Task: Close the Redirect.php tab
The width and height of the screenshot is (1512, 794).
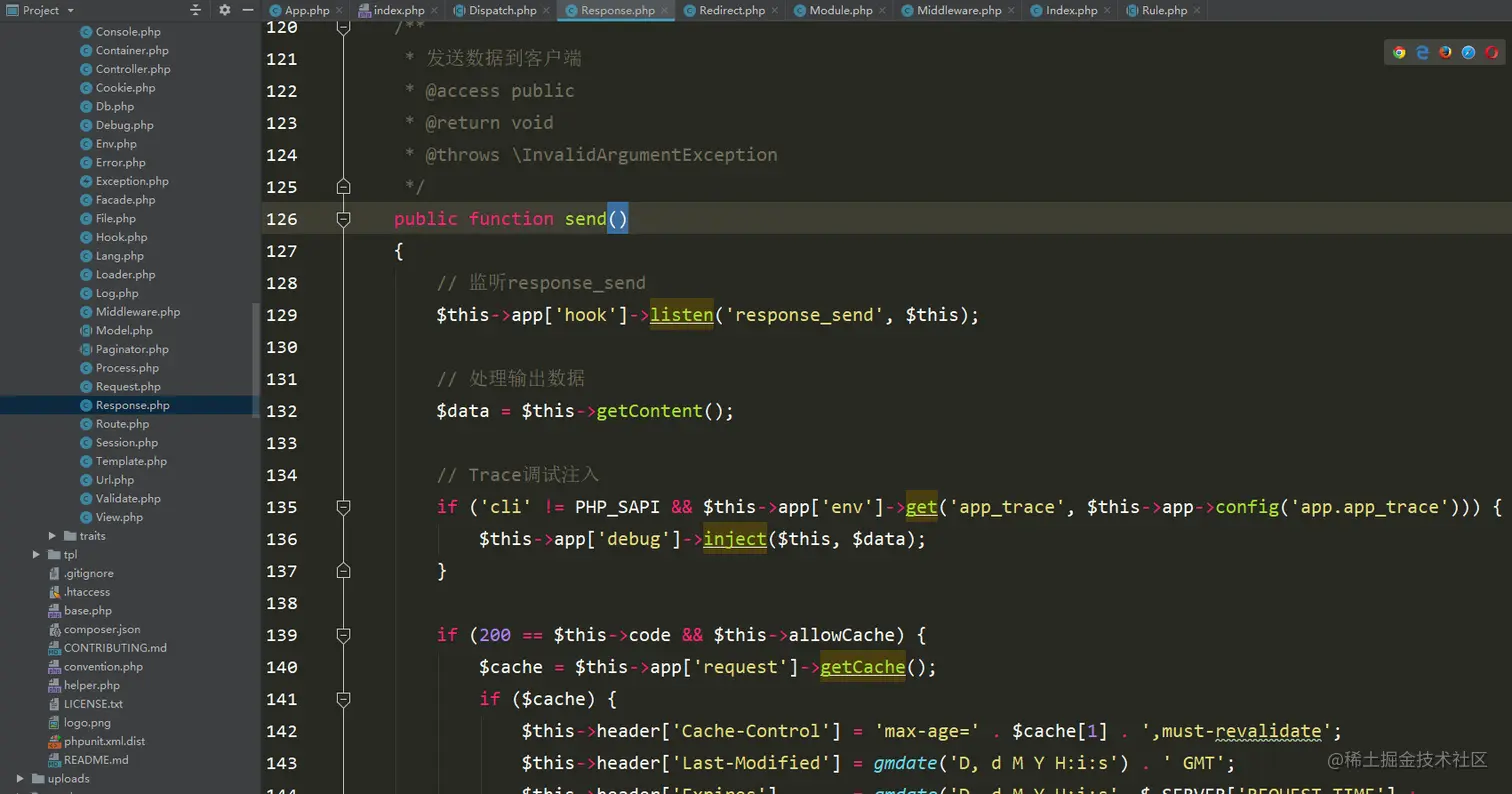Action: point(775,10)
